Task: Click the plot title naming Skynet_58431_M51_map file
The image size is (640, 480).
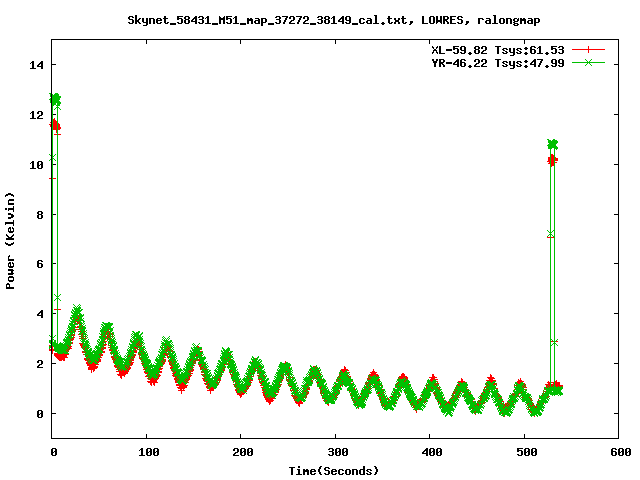Action: (333, 20)
